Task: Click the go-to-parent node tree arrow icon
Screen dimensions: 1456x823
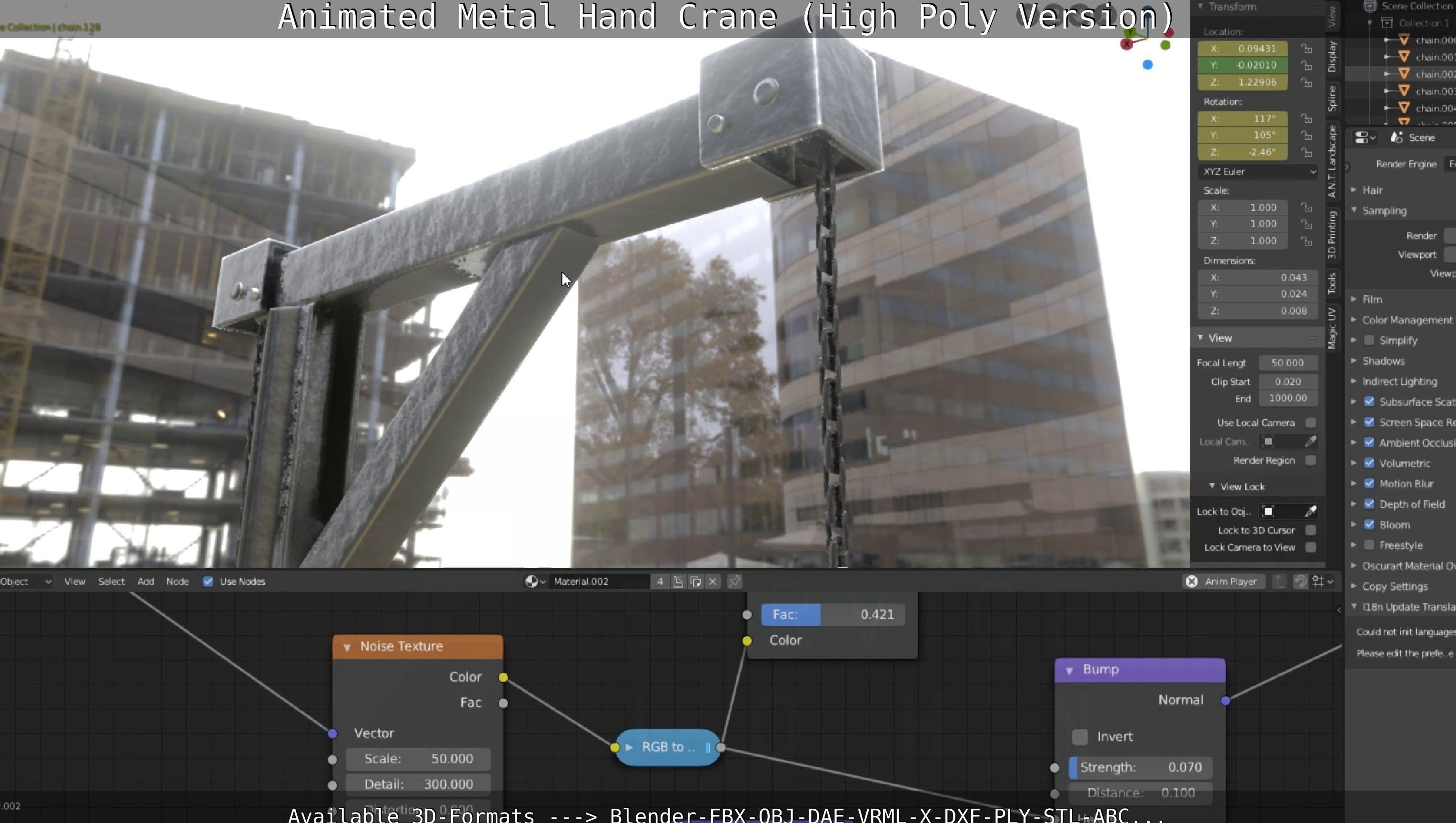Action: coord(1279,581)
